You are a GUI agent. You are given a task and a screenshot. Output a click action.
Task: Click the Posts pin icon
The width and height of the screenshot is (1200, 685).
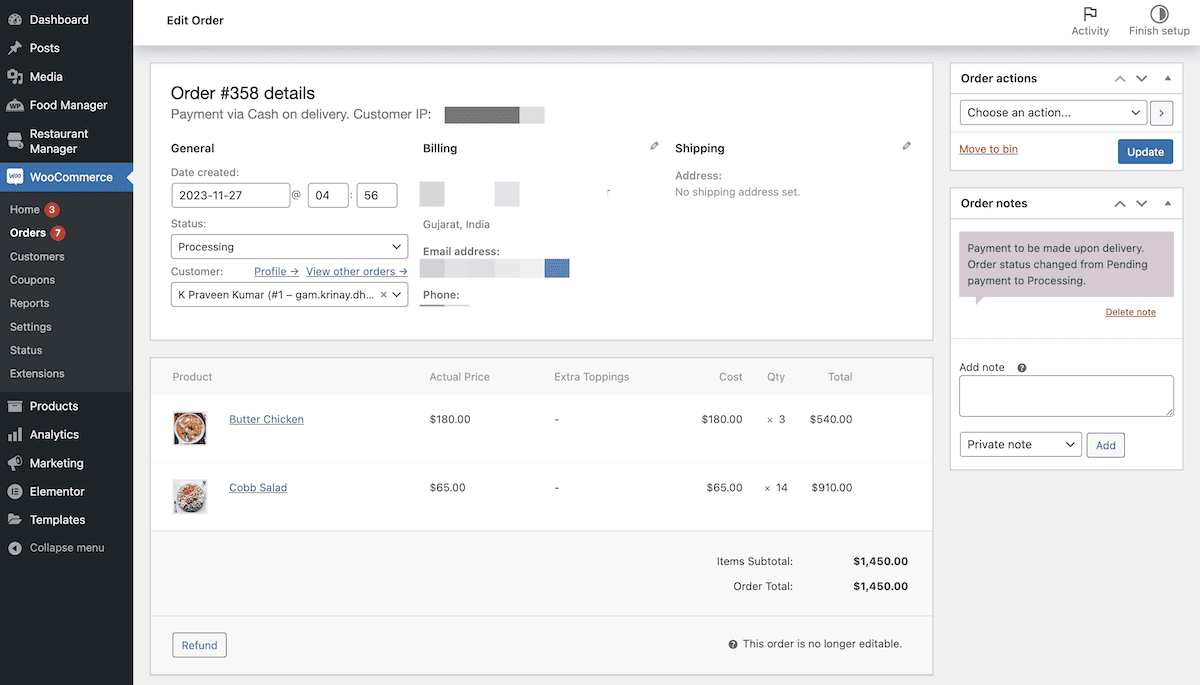click(x=15, y=48)
